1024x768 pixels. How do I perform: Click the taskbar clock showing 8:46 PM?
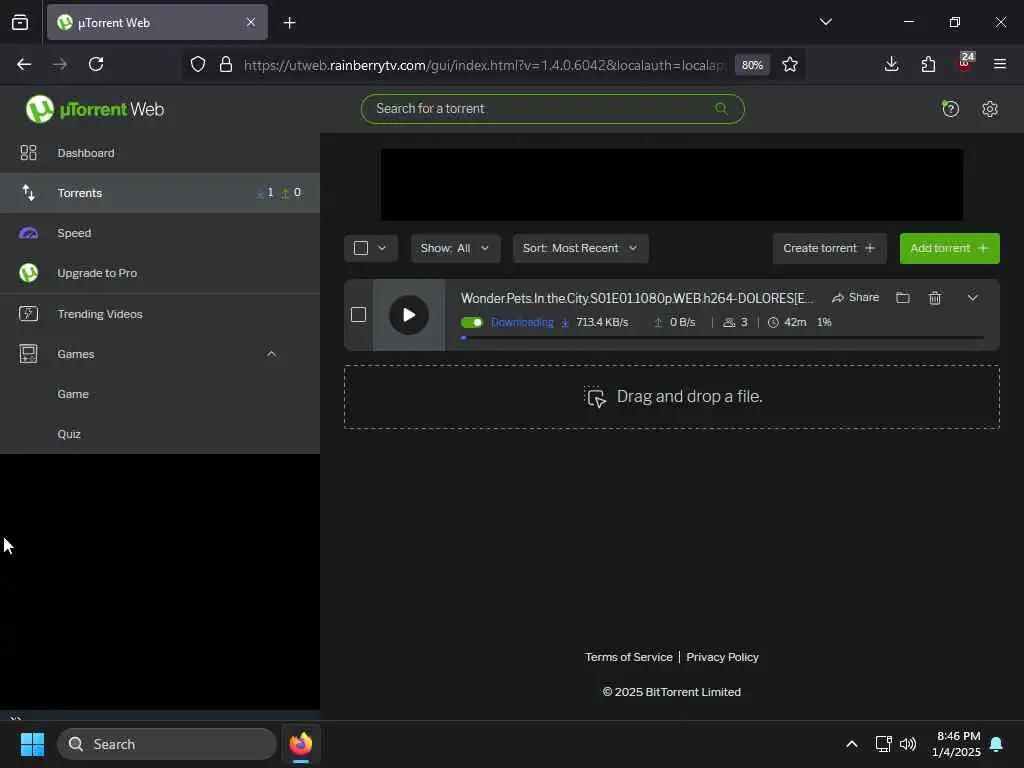[957, 744]
